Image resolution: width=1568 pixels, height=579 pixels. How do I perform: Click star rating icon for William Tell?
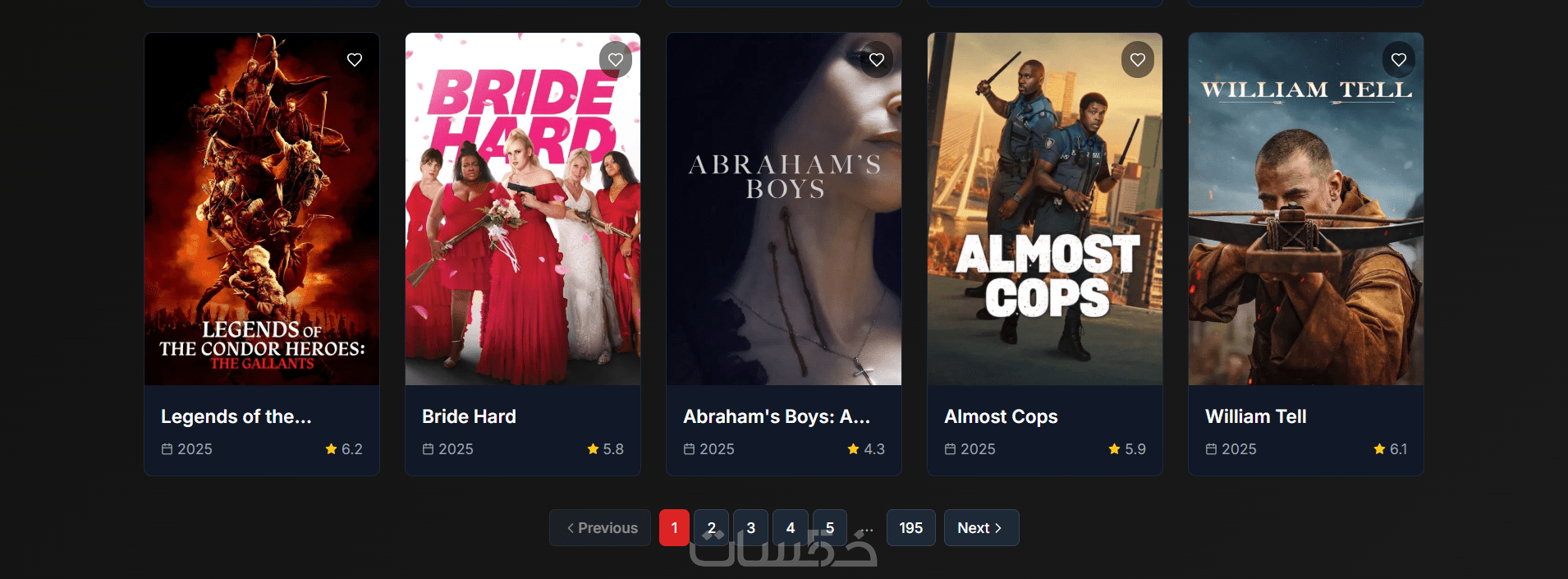point(1379,448)
